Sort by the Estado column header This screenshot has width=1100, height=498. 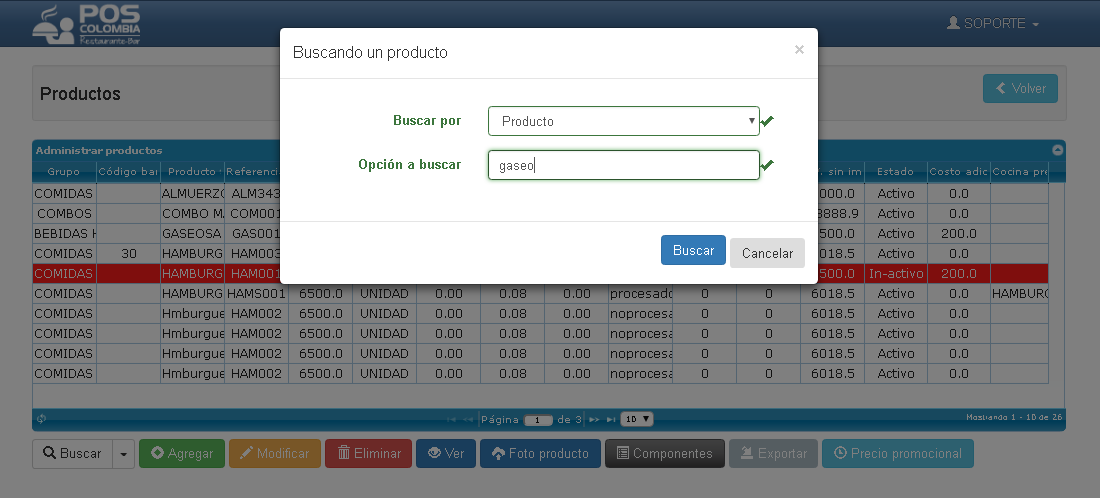(x=895, y=172)
